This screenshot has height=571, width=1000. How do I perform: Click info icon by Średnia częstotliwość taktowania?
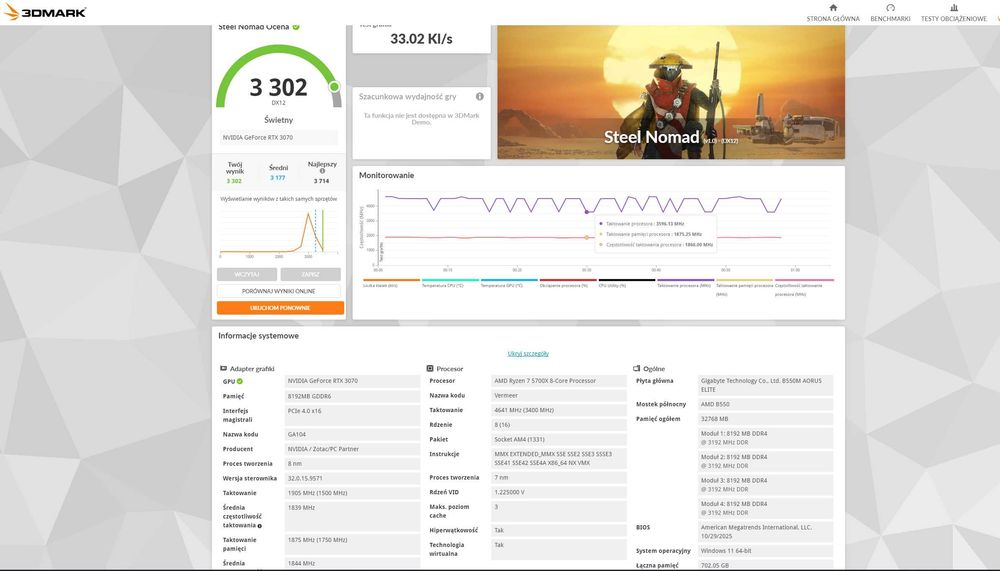(260, 526)
